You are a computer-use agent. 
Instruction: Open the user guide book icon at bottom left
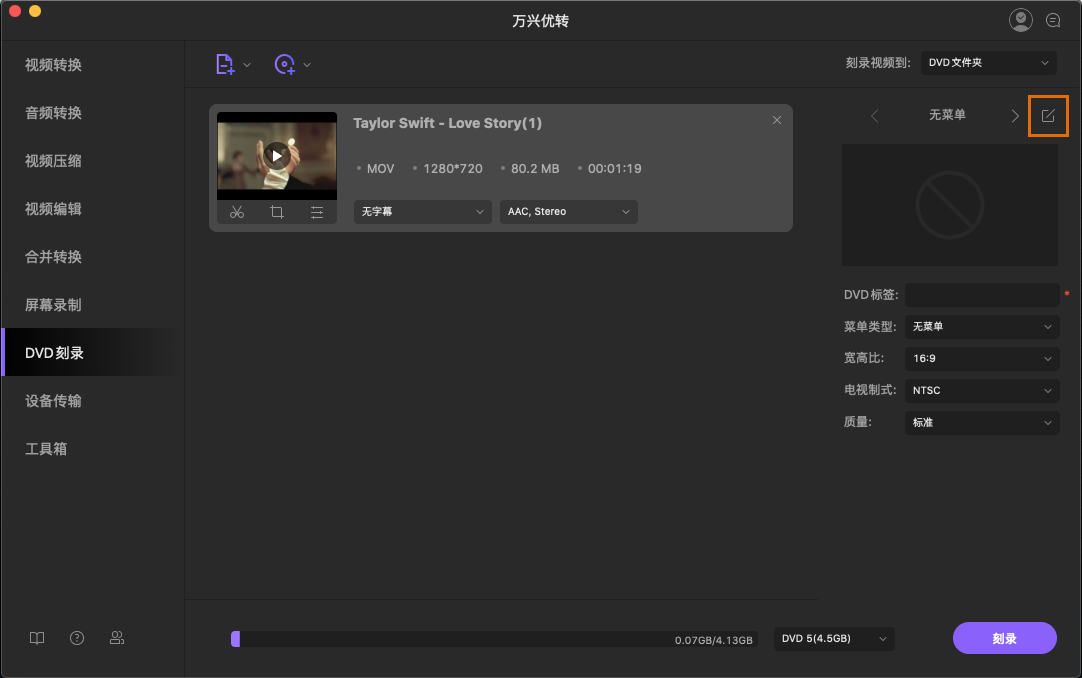(36, 637)
